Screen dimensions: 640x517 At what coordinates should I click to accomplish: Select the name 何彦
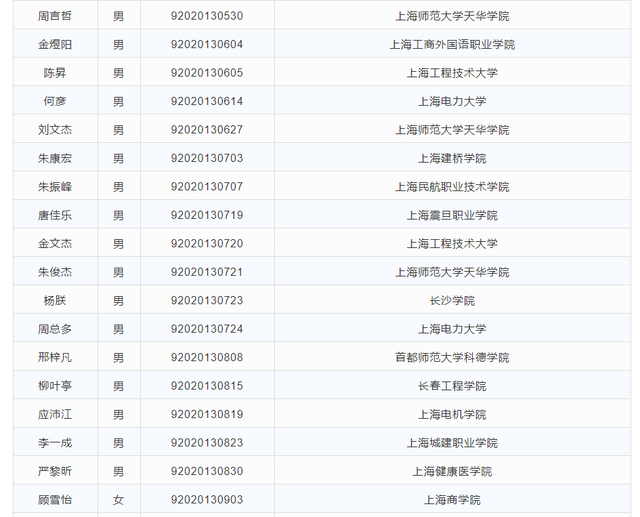click(x=55, y=101)
